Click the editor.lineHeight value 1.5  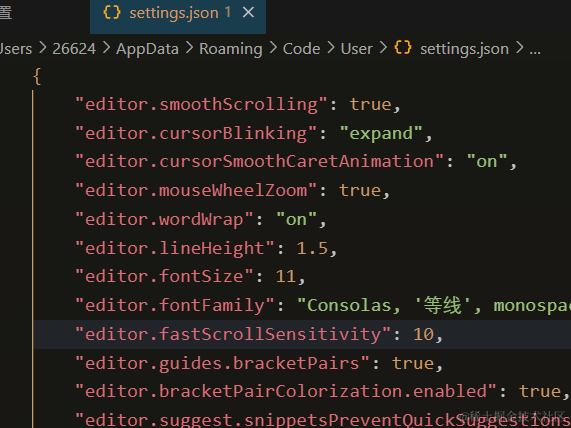(312, 248)
